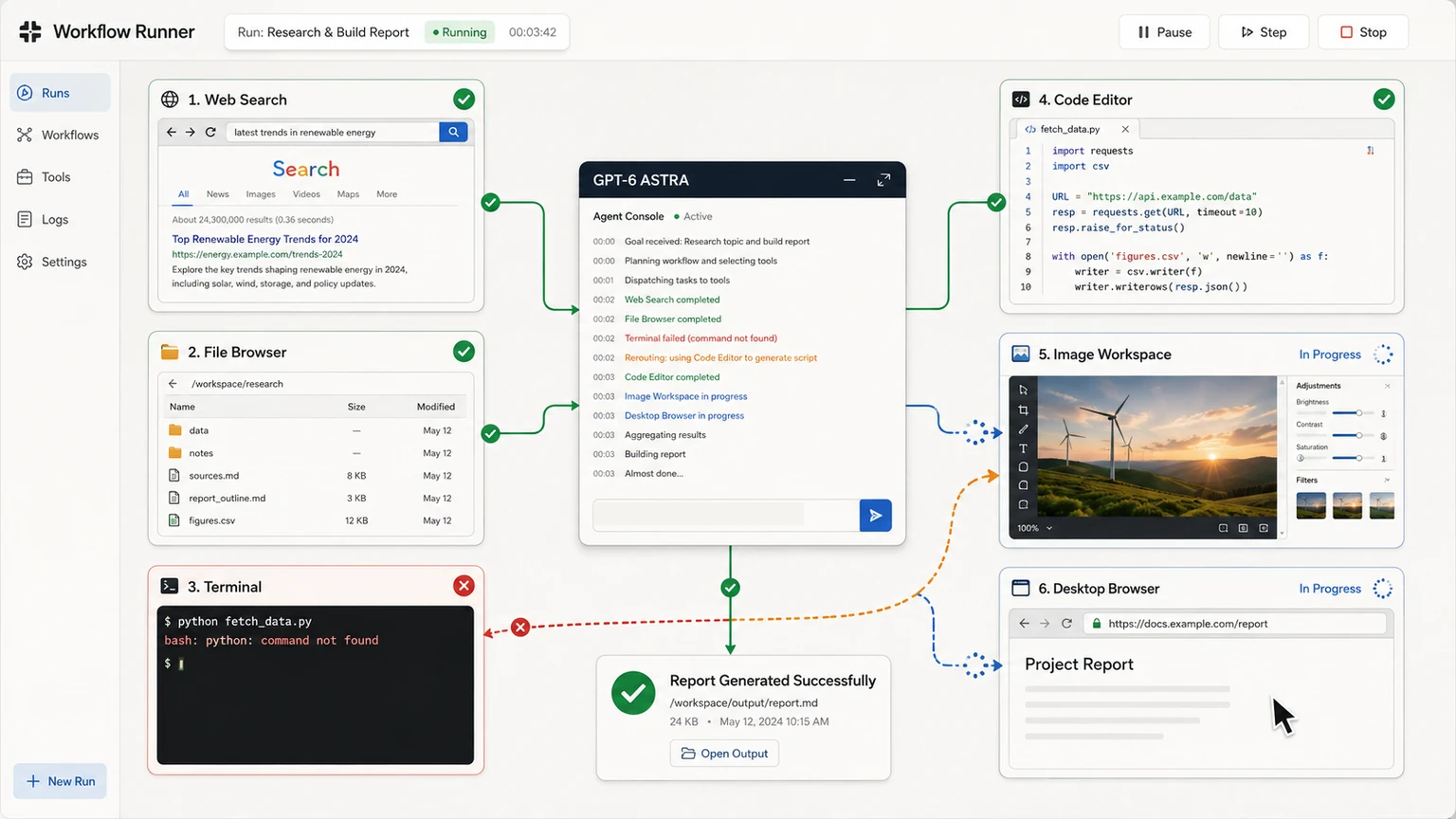Image resolution: width=1456 pixels, height=819 pixels.
Task: Click the blue magnifier search button
Action: tap(453, 132)
